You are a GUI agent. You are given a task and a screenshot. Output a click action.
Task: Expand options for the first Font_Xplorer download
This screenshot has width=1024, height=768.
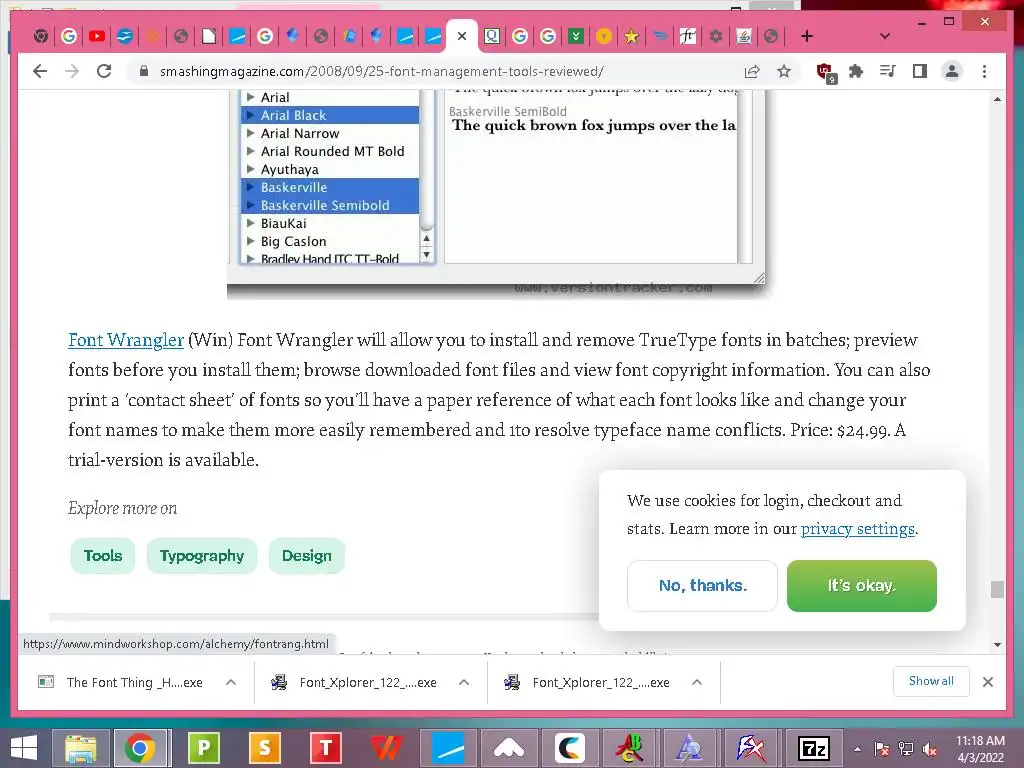coord(464,682)
